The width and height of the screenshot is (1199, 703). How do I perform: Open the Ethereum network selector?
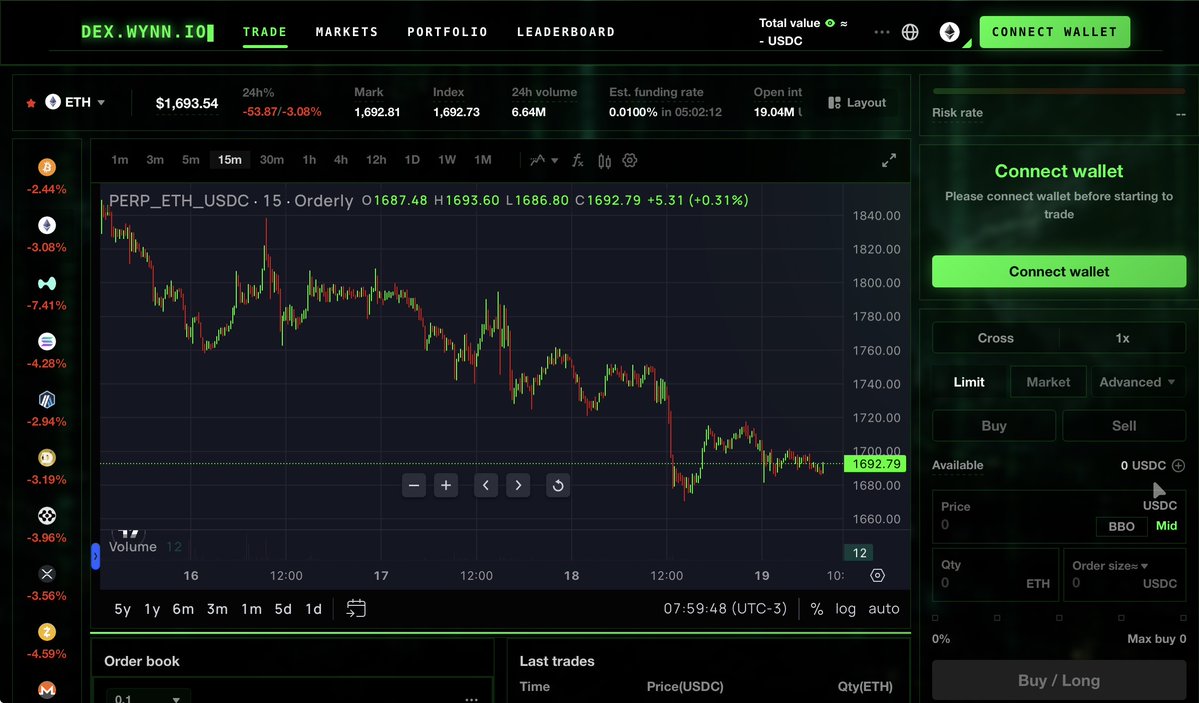950,32
